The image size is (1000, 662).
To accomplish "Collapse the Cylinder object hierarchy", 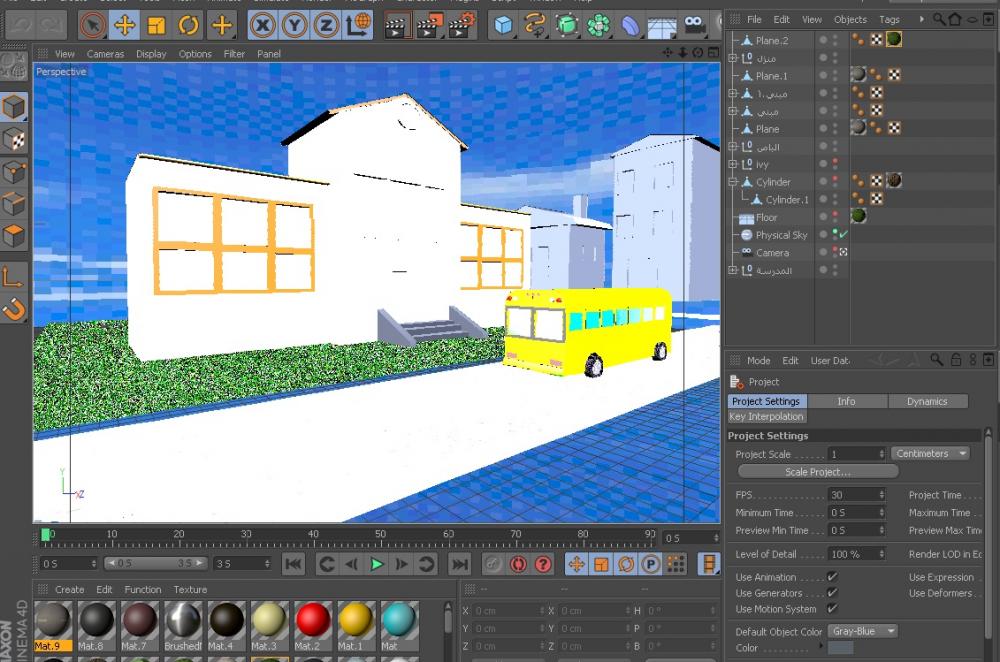I will tap(733, 182).
